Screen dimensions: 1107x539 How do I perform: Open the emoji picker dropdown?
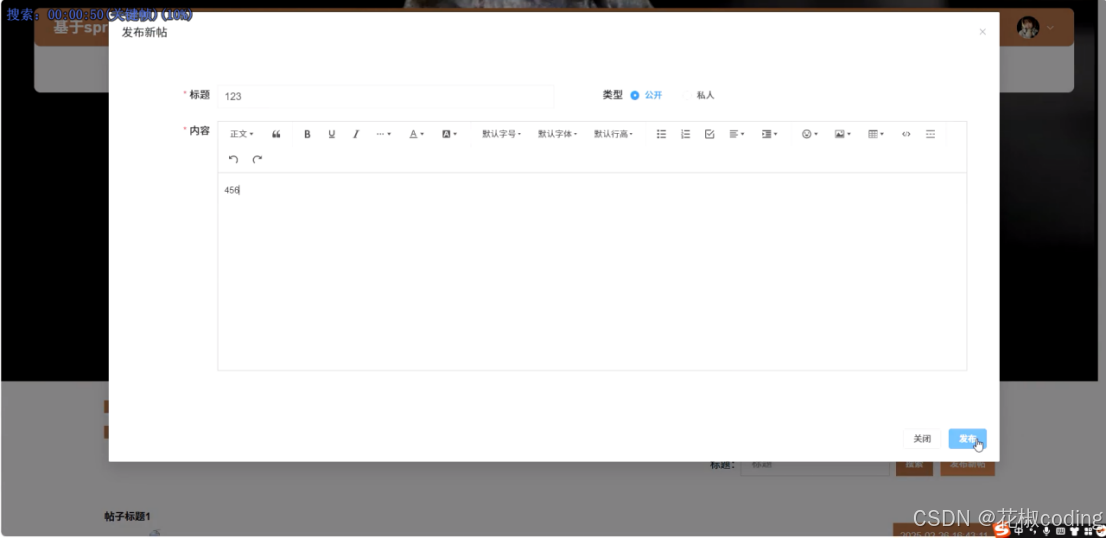[x=810, y=134]
